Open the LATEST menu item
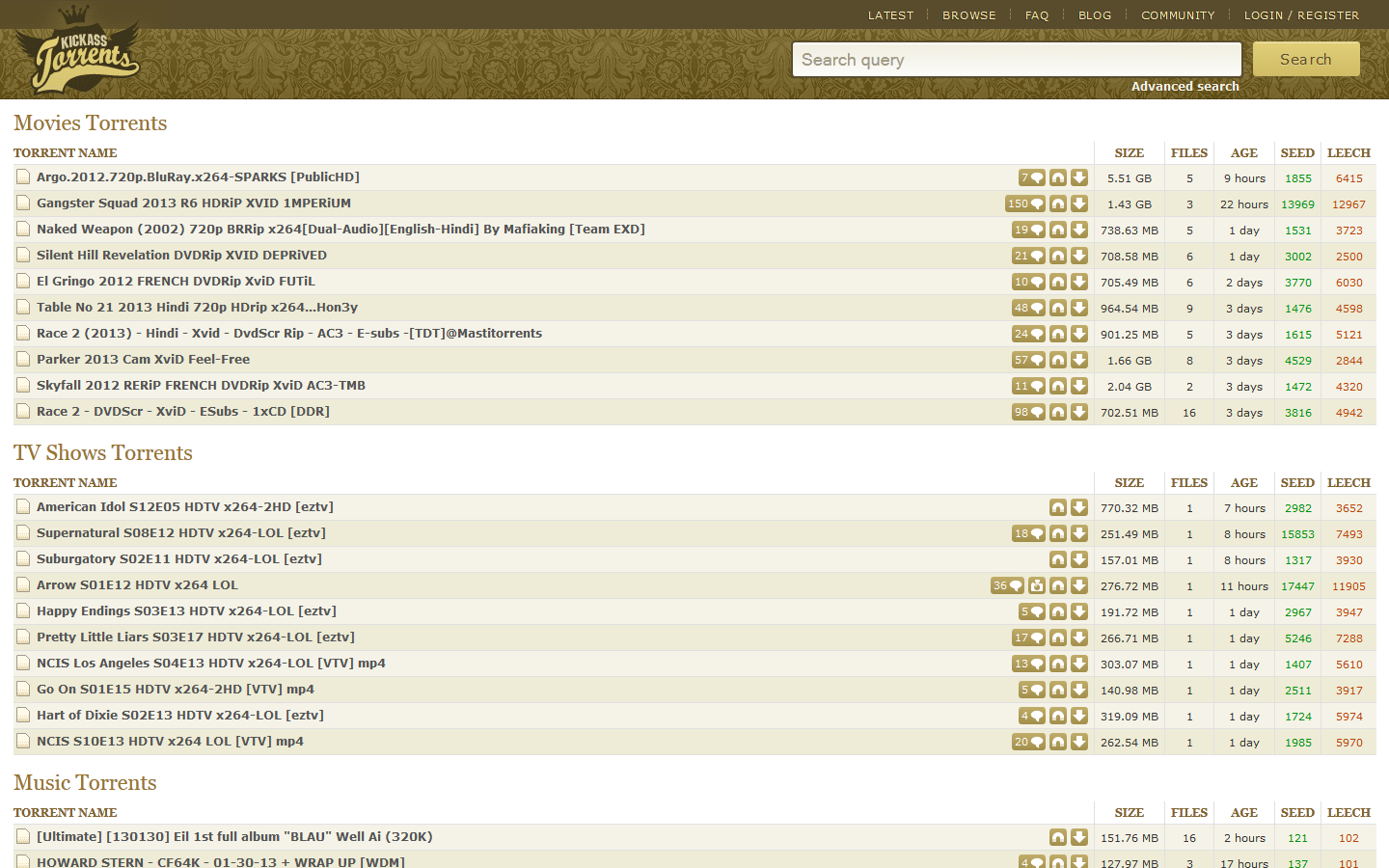This screenshot has width=1389, height=868. (x=890, y=15)
